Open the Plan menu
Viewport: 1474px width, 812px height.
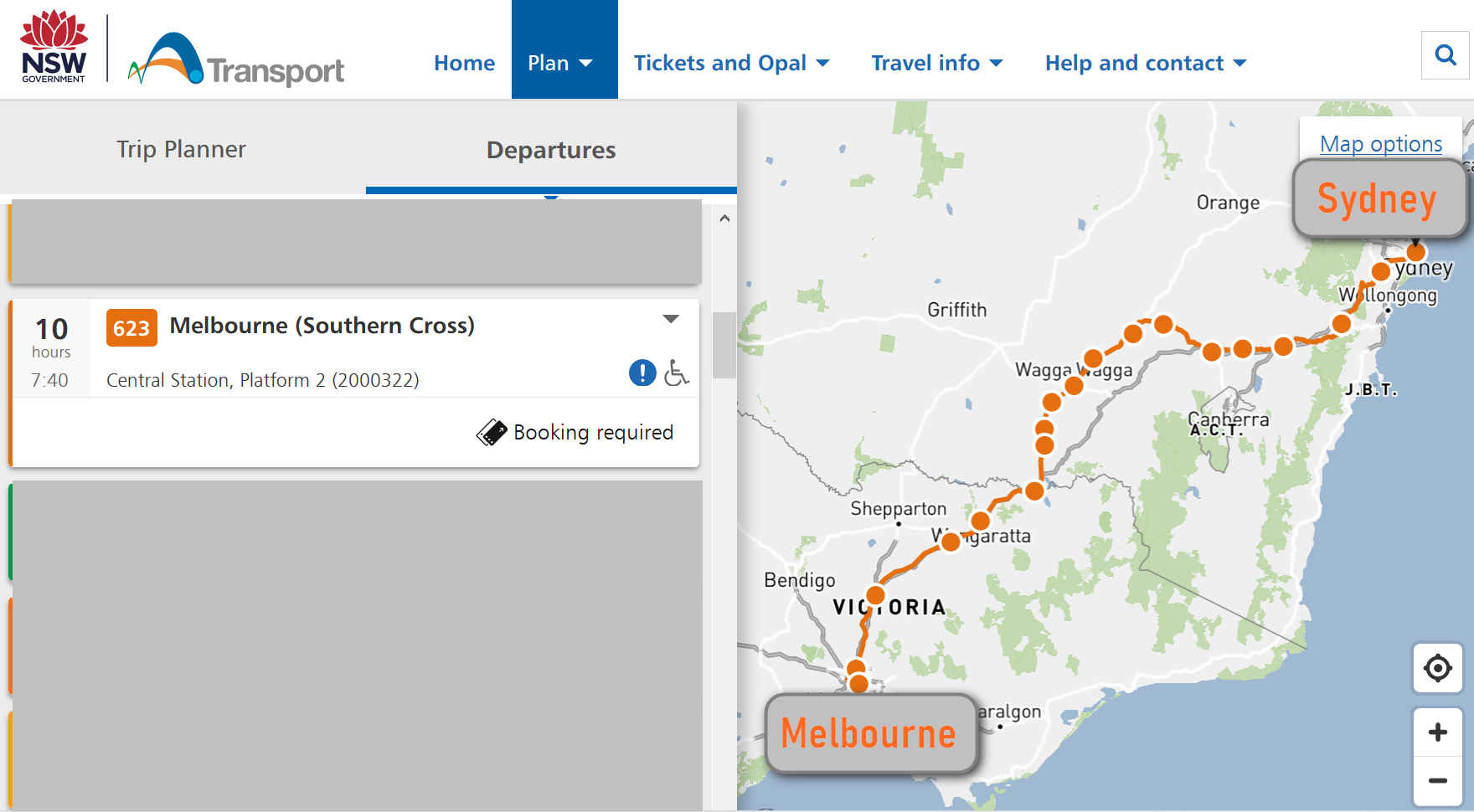pyautogui.click(x=561, y=63)
